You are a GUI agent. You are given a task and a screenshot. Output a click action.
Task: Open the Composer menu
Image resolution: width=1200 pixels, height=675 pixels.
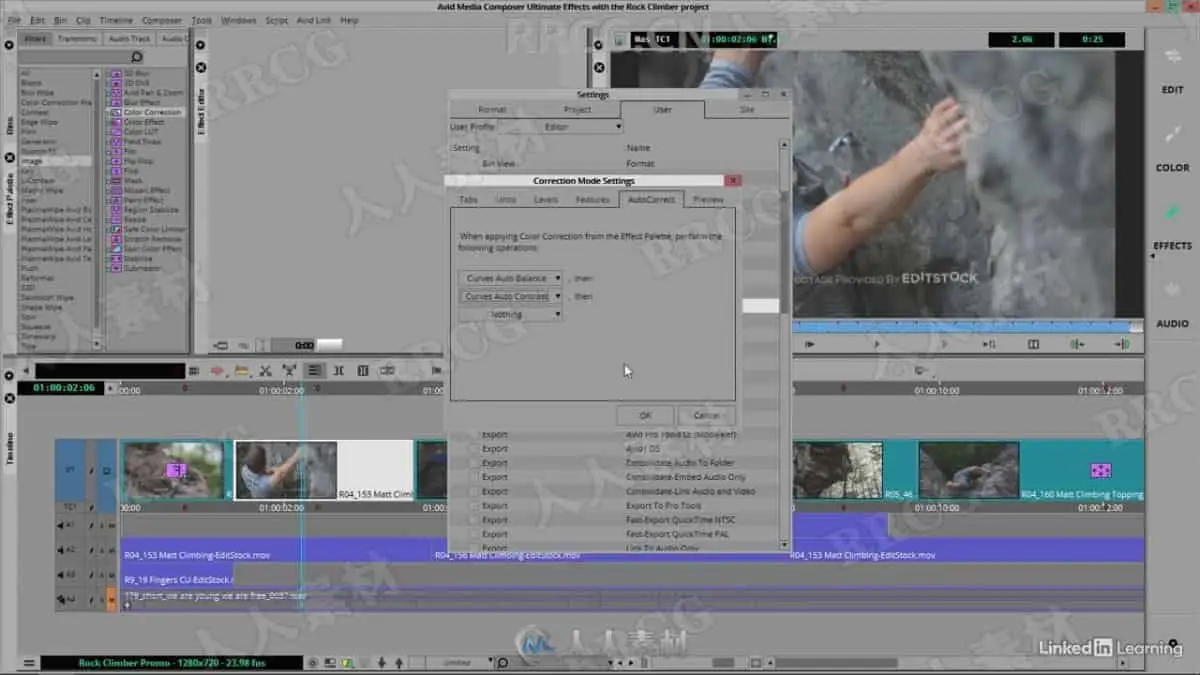pos(161,20)
